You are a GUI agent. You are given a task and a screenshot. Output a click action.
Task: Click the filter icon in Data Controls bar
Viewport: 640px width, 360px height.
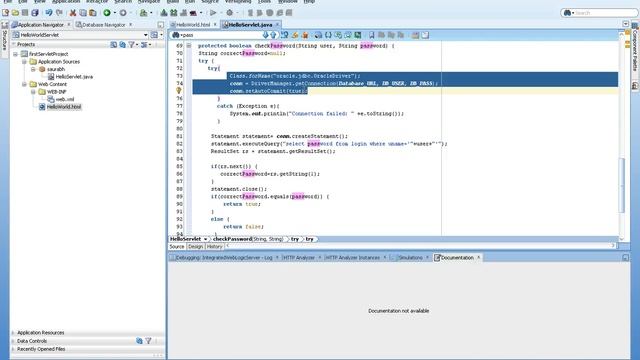[x=149, y=341]
